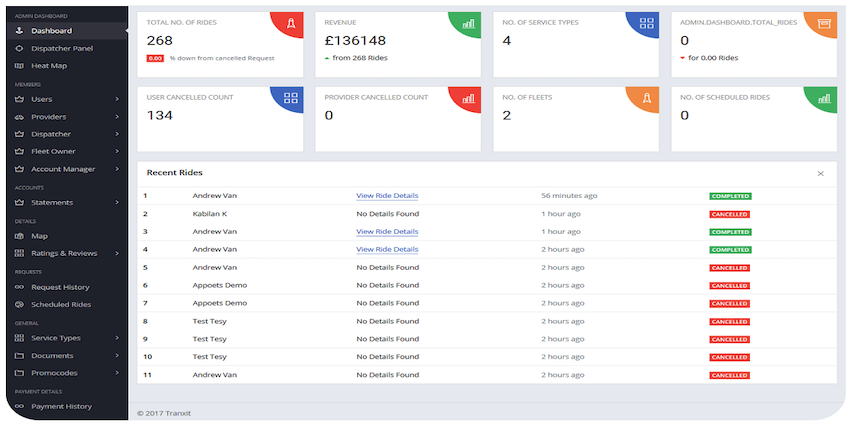The height and width of the screenshot is (425, 850).
Task: Open View Ride Details for ride 4
Action: pyautogui.click(x=387, y=249)
